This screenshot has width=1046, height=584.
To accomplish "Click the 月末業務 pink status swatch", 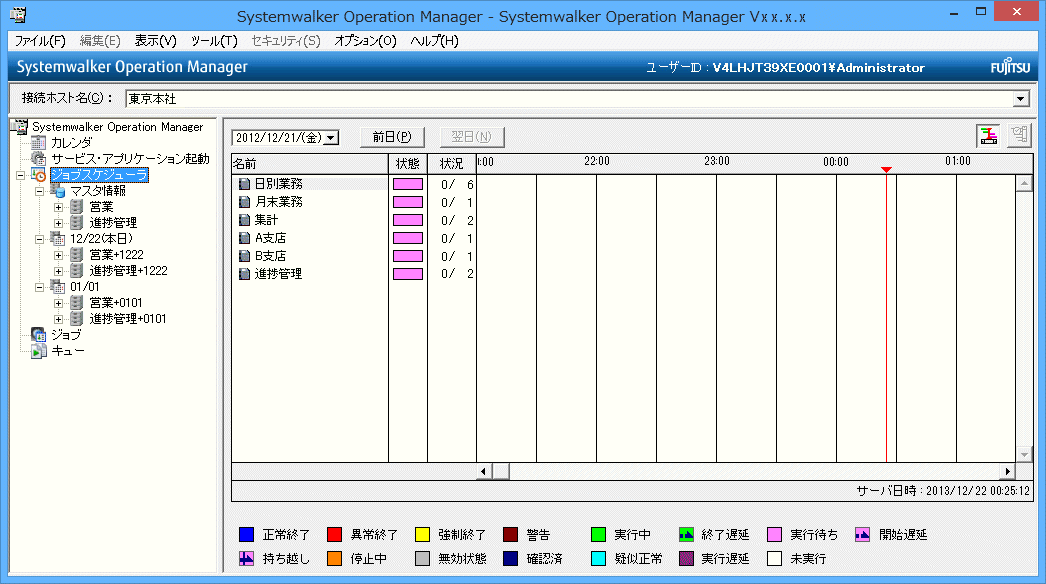I will [x=408, y=202].
